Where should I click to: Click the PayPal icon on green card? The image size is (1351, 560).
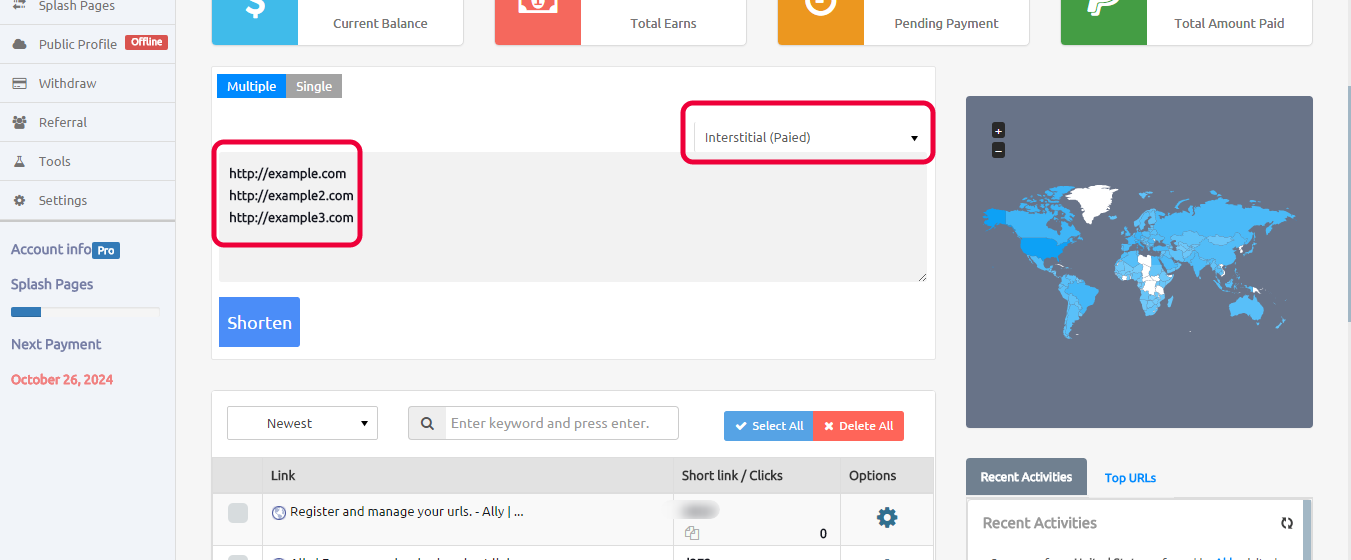tap(1103, 10)
